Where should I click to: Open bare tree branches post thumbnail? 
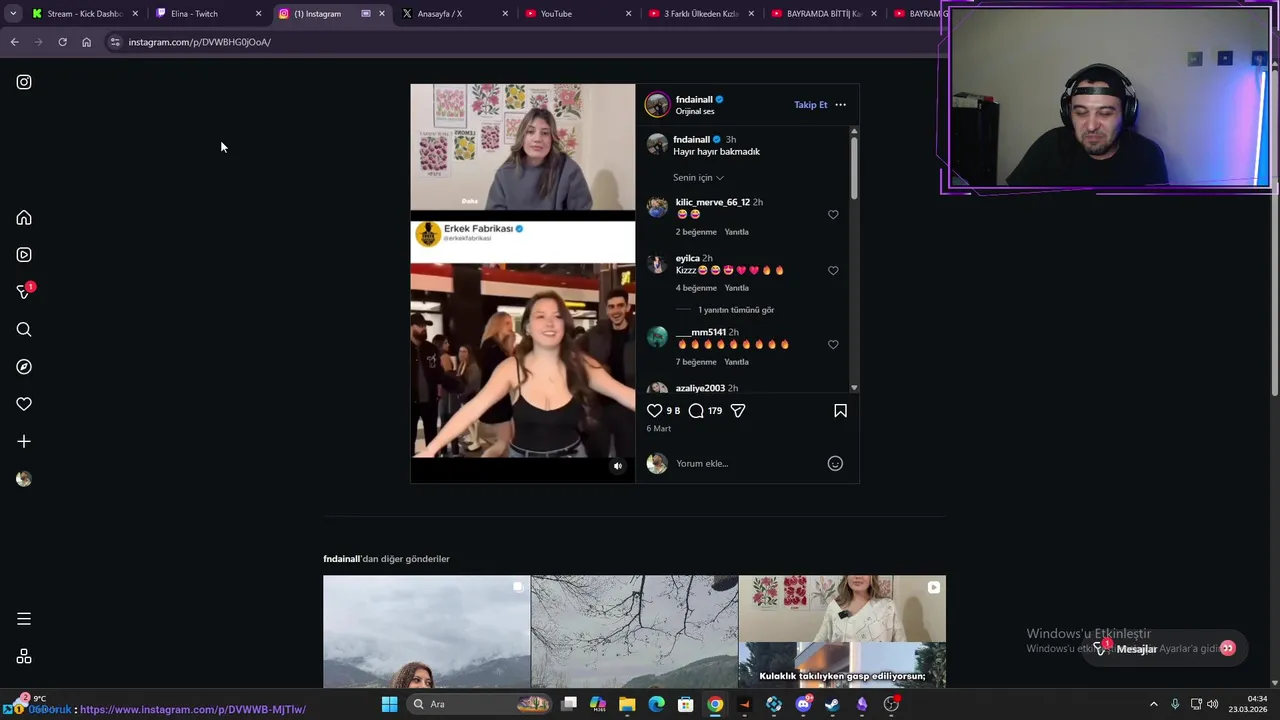(634, 631)
